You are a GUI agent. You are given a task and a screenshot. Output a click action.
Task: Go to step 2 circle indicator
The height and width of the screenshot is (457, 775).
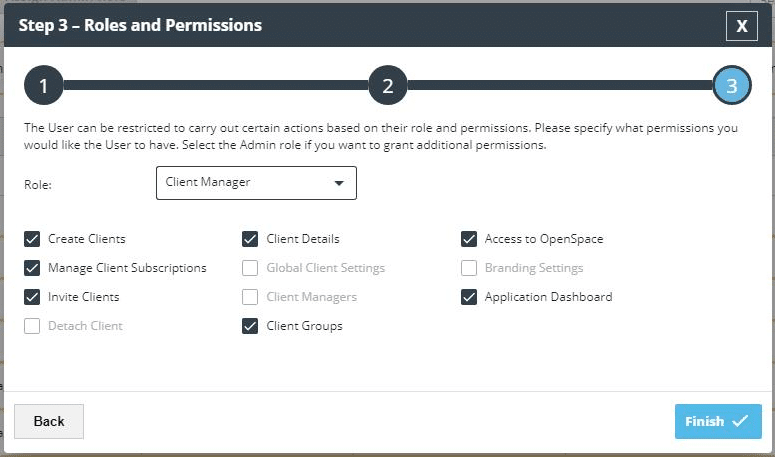tap(388, 86)
